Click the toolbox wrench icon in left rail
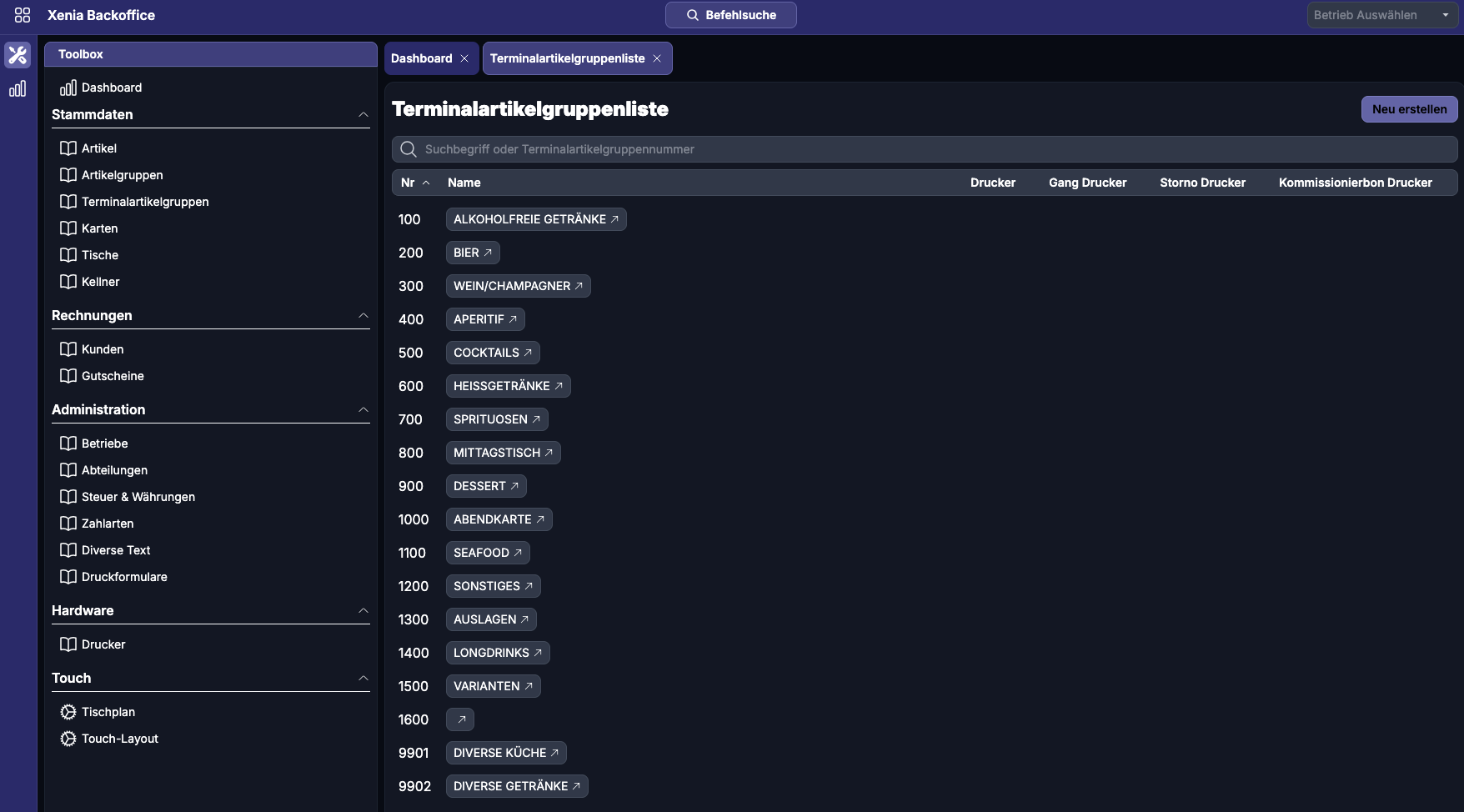This screenshot has height=812, width=1464. tap(18, 55)
